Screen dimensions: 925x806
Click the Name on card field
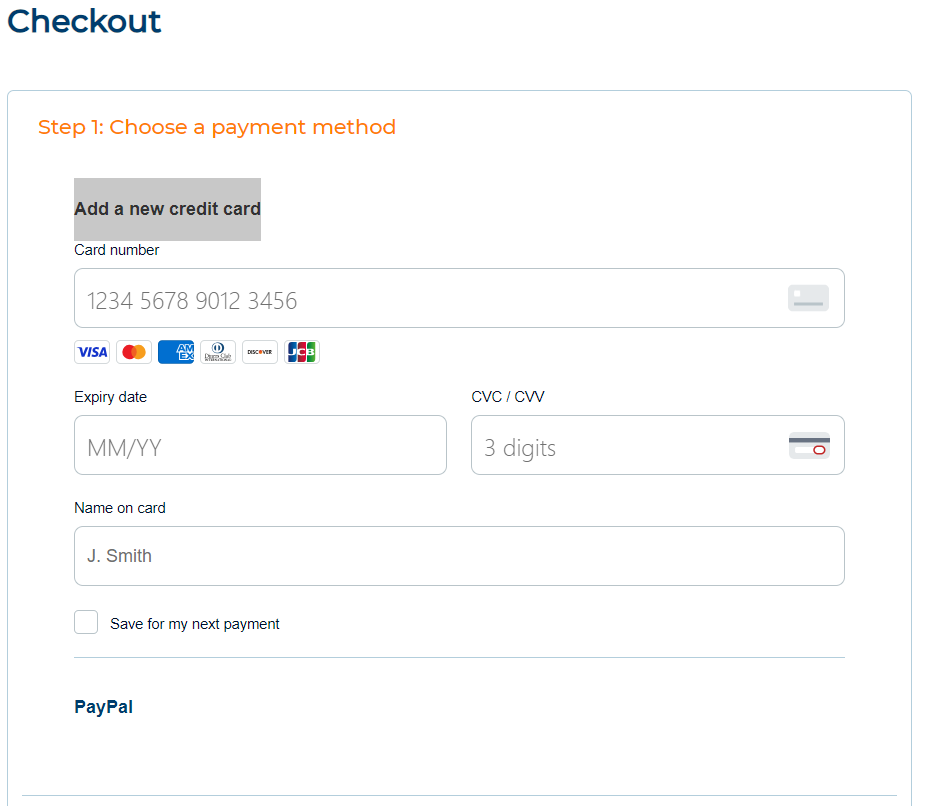[400, 555]
